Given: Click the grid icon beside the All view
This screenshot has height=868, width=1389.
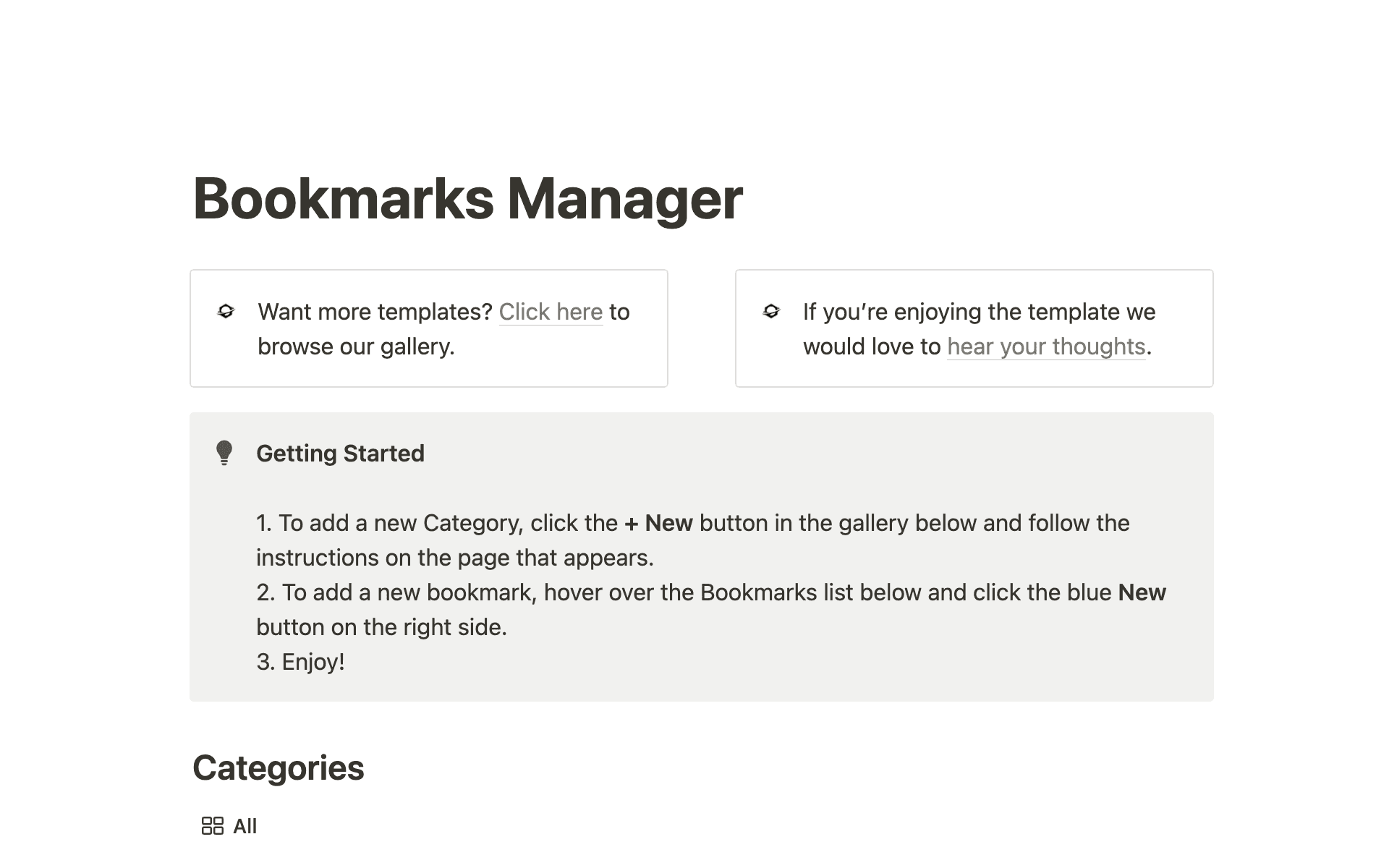Looking at the screenshot, I should coord(212,825).
